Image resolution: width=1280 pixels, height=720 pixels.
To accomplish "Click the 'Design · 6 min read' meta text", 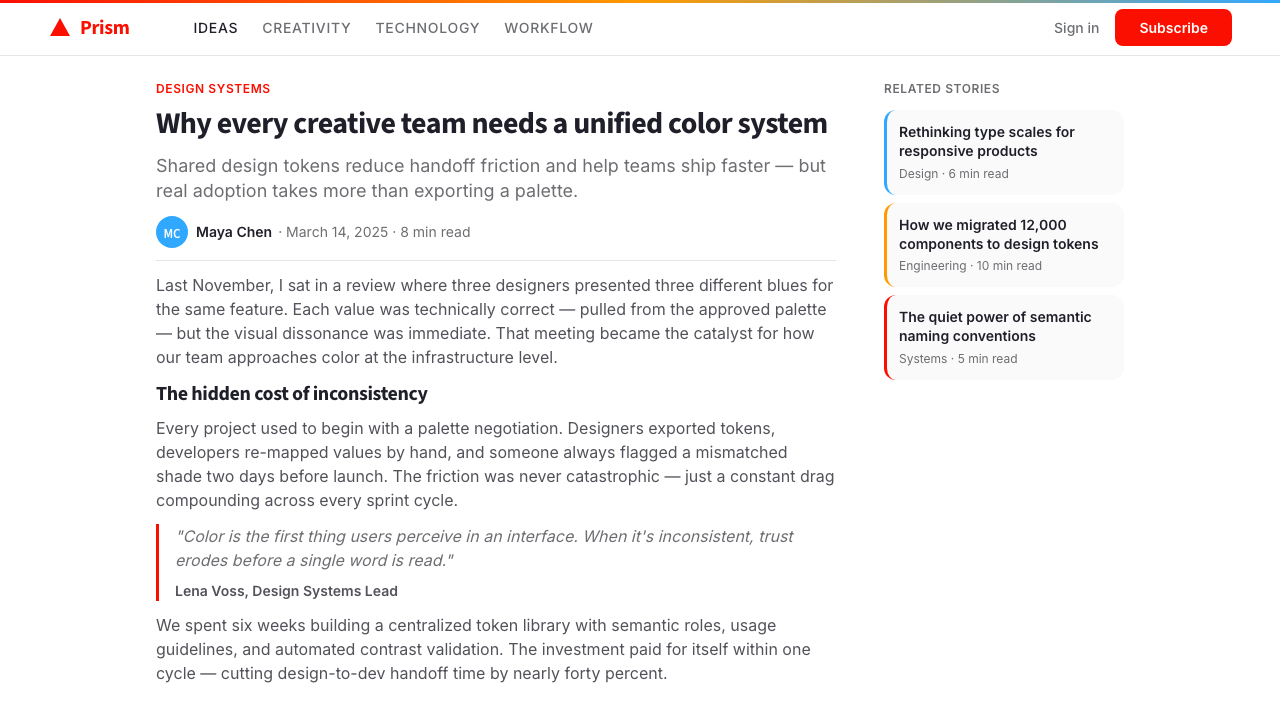I will [x=954, y=174].
